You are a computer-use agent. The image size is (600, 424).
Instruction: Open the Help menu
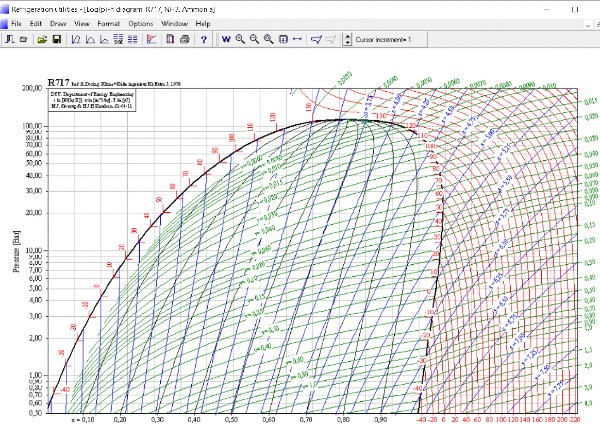pos(203,23)
